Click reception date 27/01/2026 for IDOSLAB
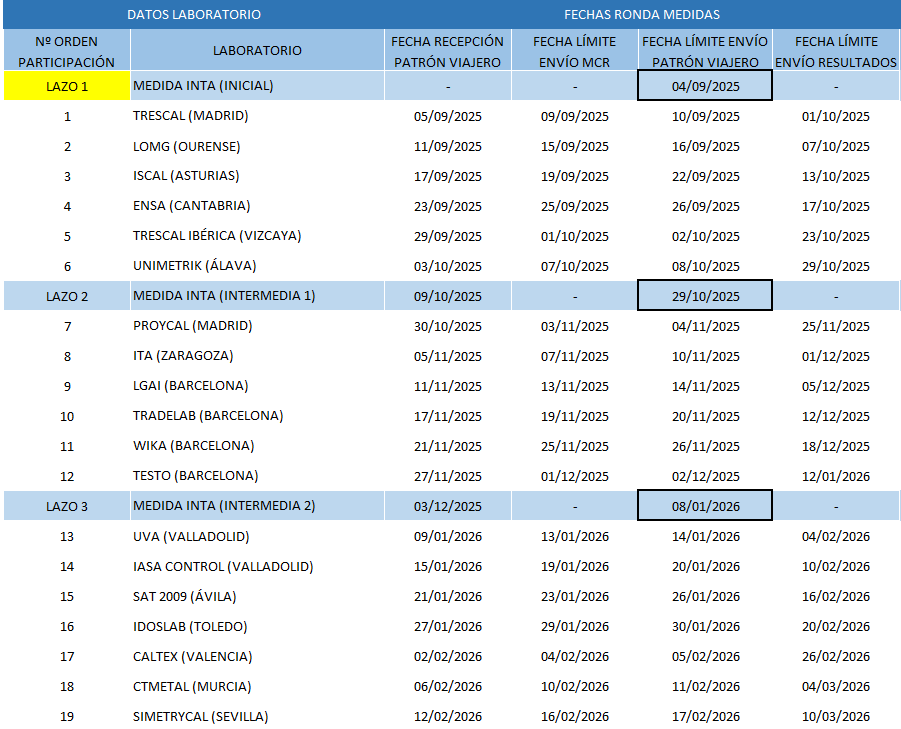901x729 pixels. click(448, 626)
